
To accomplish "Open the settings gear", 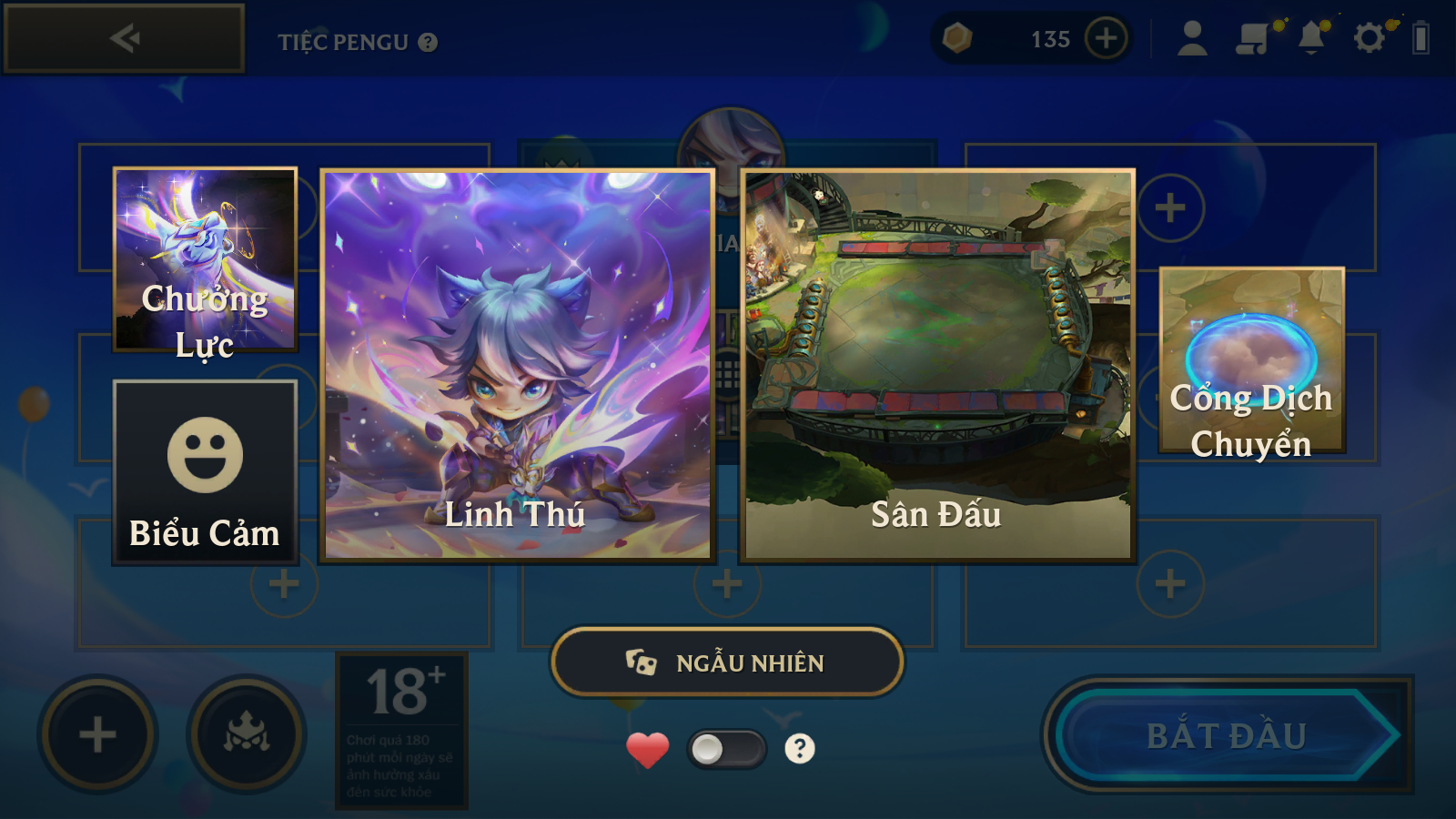I will click(1369, 38).
